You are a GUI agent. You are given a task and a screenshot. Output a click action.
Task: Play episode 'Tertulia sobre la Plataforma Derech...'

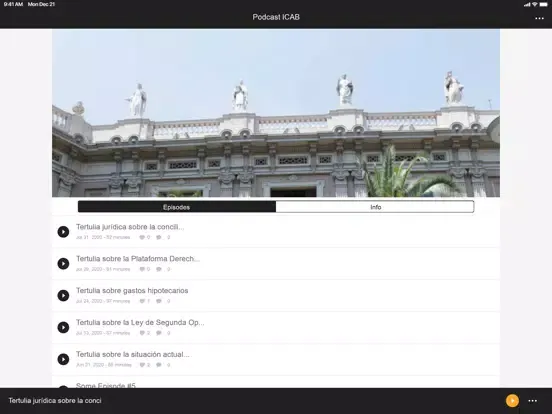click(63, 264)
